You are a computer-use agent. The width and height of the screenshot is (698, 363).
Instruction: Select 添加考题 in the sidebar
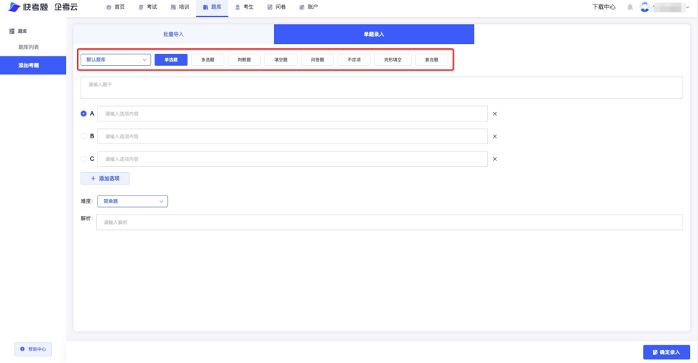point(33,65)
